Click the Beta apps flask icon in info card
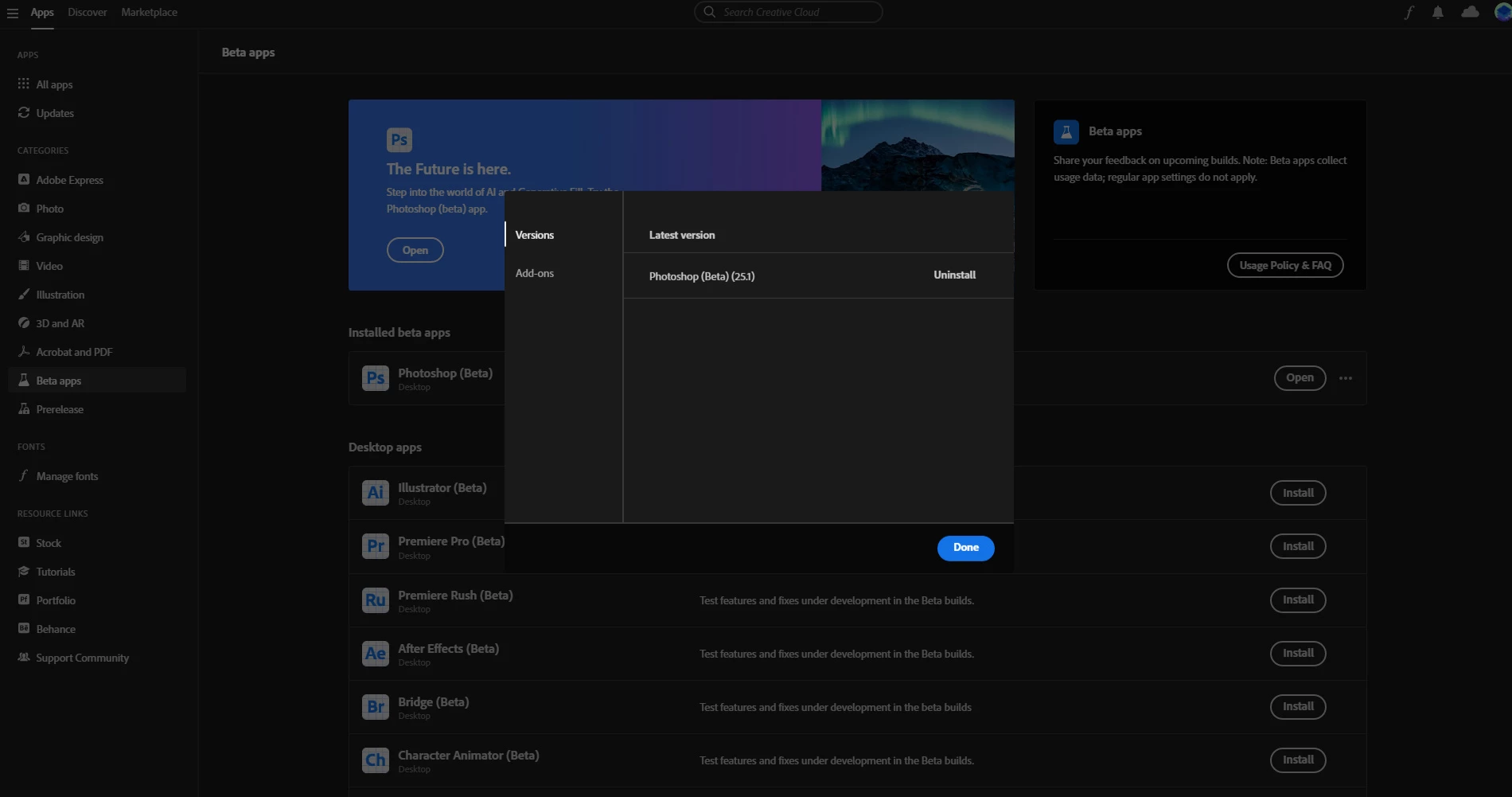This screenshot has height=797, width=1512. [1066, 131]
